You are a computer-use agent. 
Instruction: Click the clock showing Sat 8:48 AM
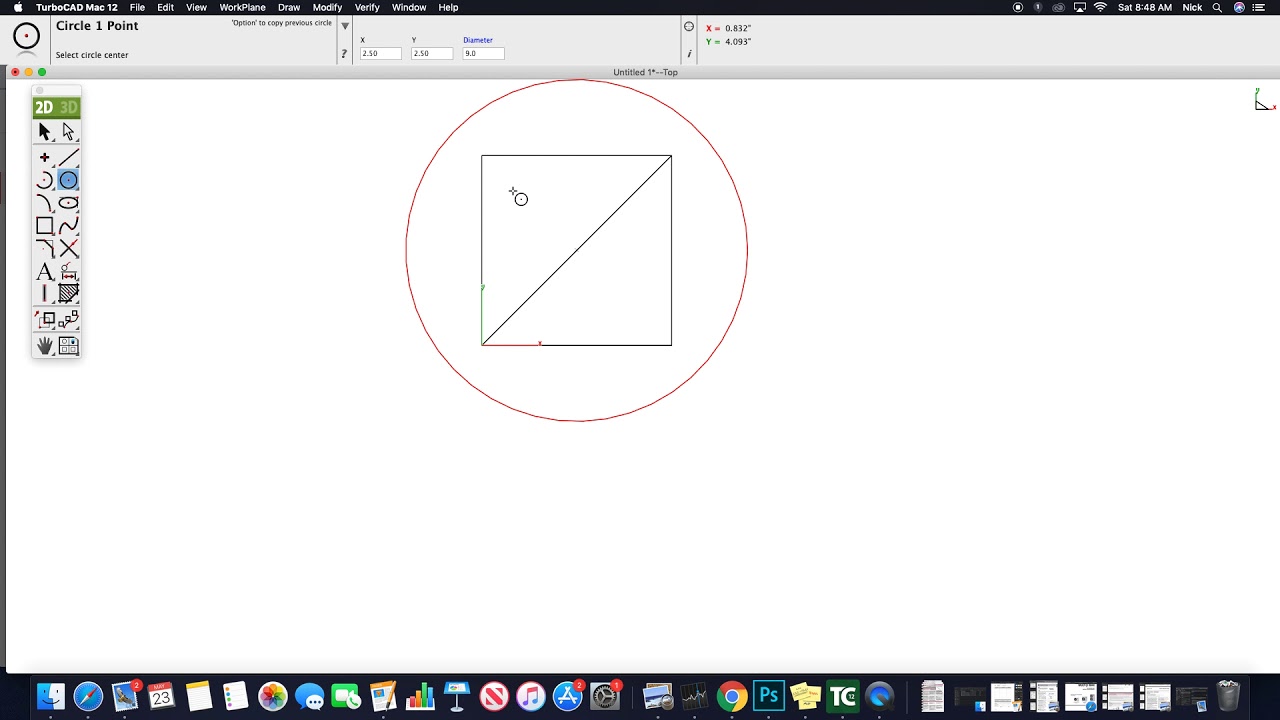[x=1145, y=7]
